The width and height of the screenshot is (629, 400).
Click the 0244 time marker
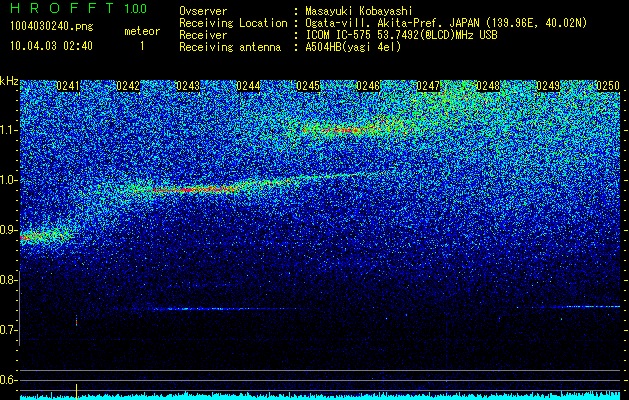[248, 86]
